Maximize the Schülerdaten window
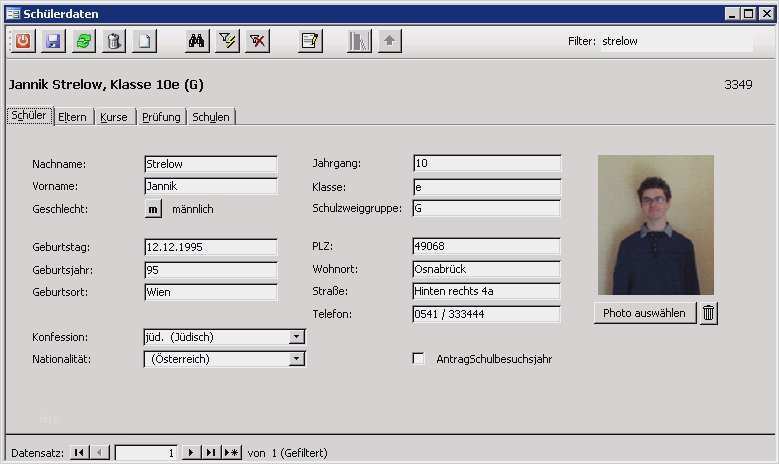This screenshot has width=779, height=464. (x=749, y=13)
